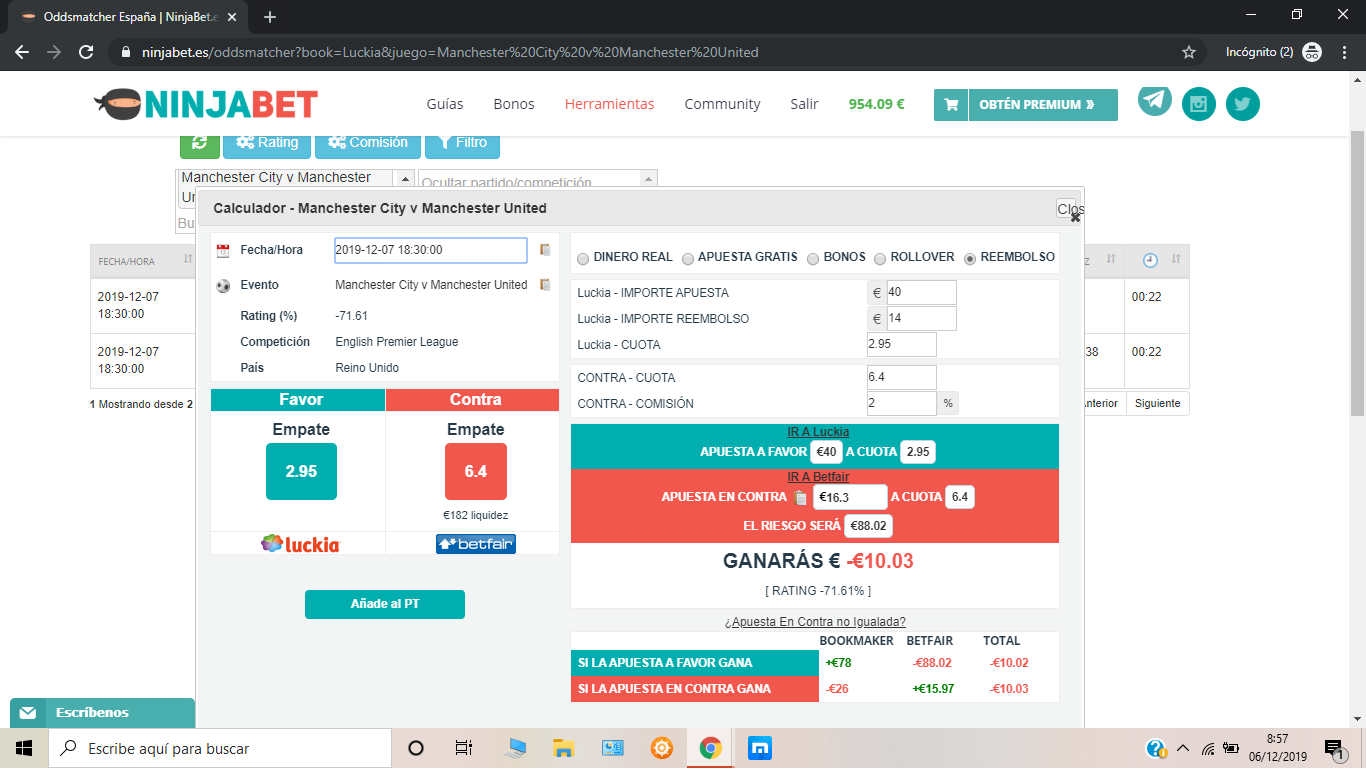Click the teal 2.95 Favor odds box
This screenshot has height=768, width=1366.
click(x=301, y=471)
